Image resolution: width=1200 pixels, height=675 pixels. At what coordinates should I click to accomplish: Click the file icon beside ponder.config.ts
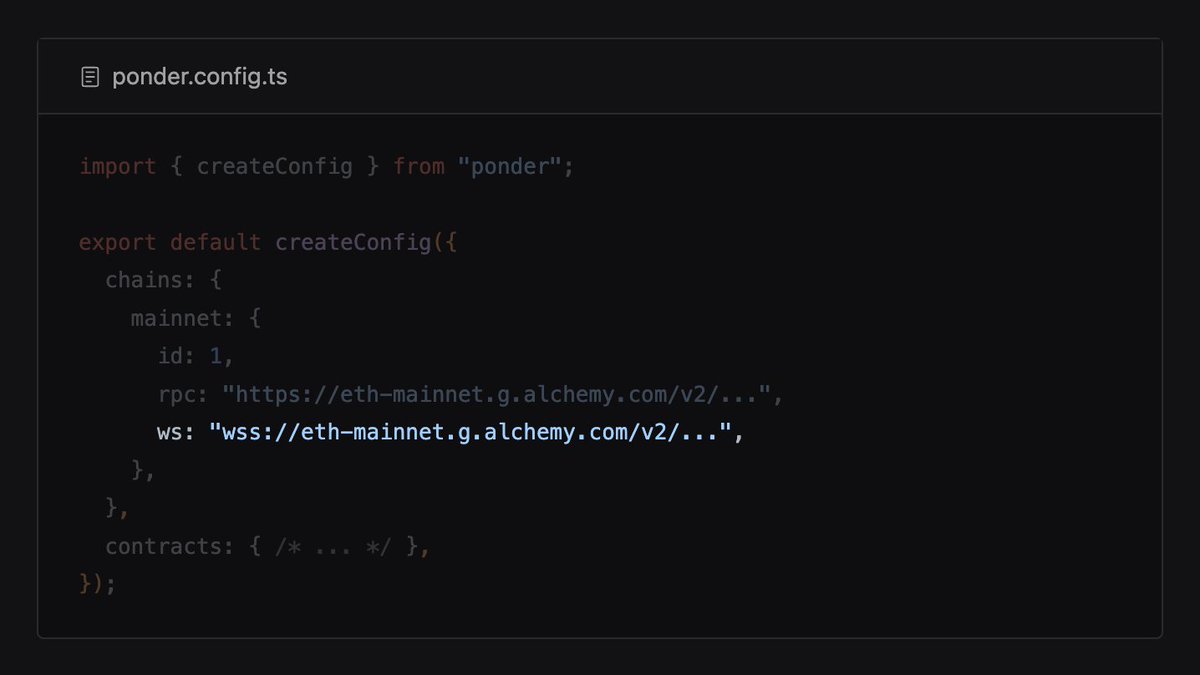(x=90, y=77)
